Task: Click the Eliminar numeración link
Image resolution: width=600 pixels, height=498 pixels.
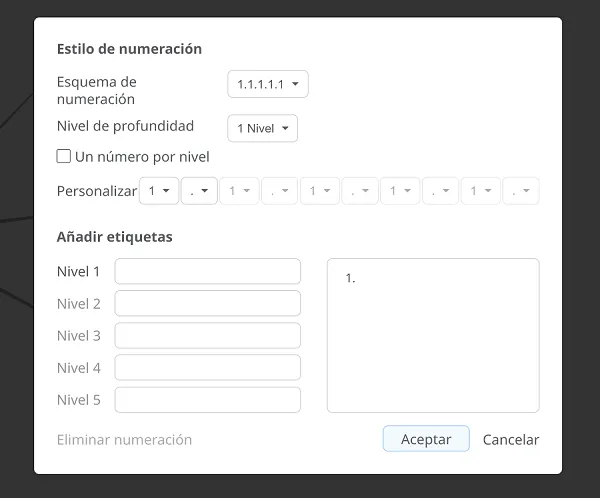Action: pyautogui.click(x=124, y=440)
